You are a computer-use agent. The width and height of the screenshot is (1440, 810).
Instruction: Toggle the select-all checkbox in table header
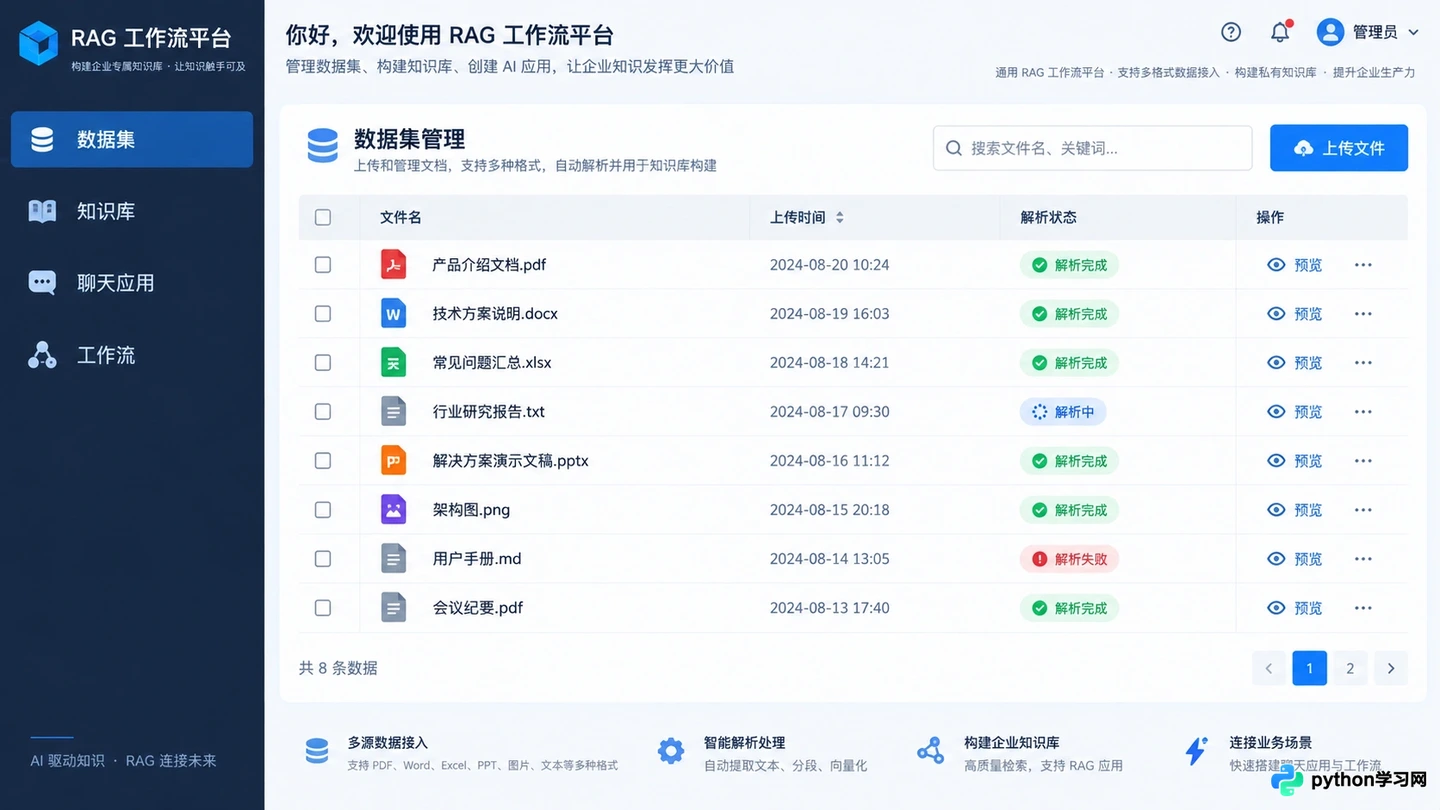[x=323, y=217]
